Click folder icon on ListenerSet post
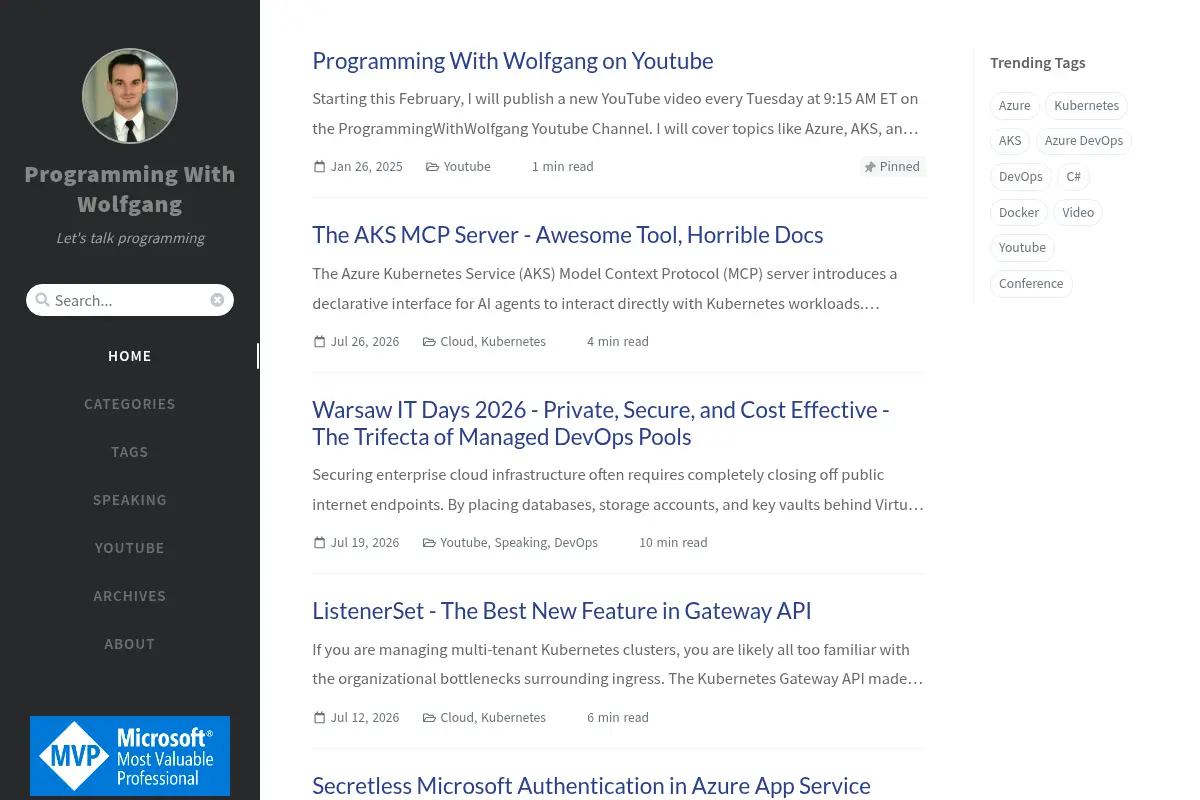Screen dimensions: 1200x800 click(x=429, y=718)
